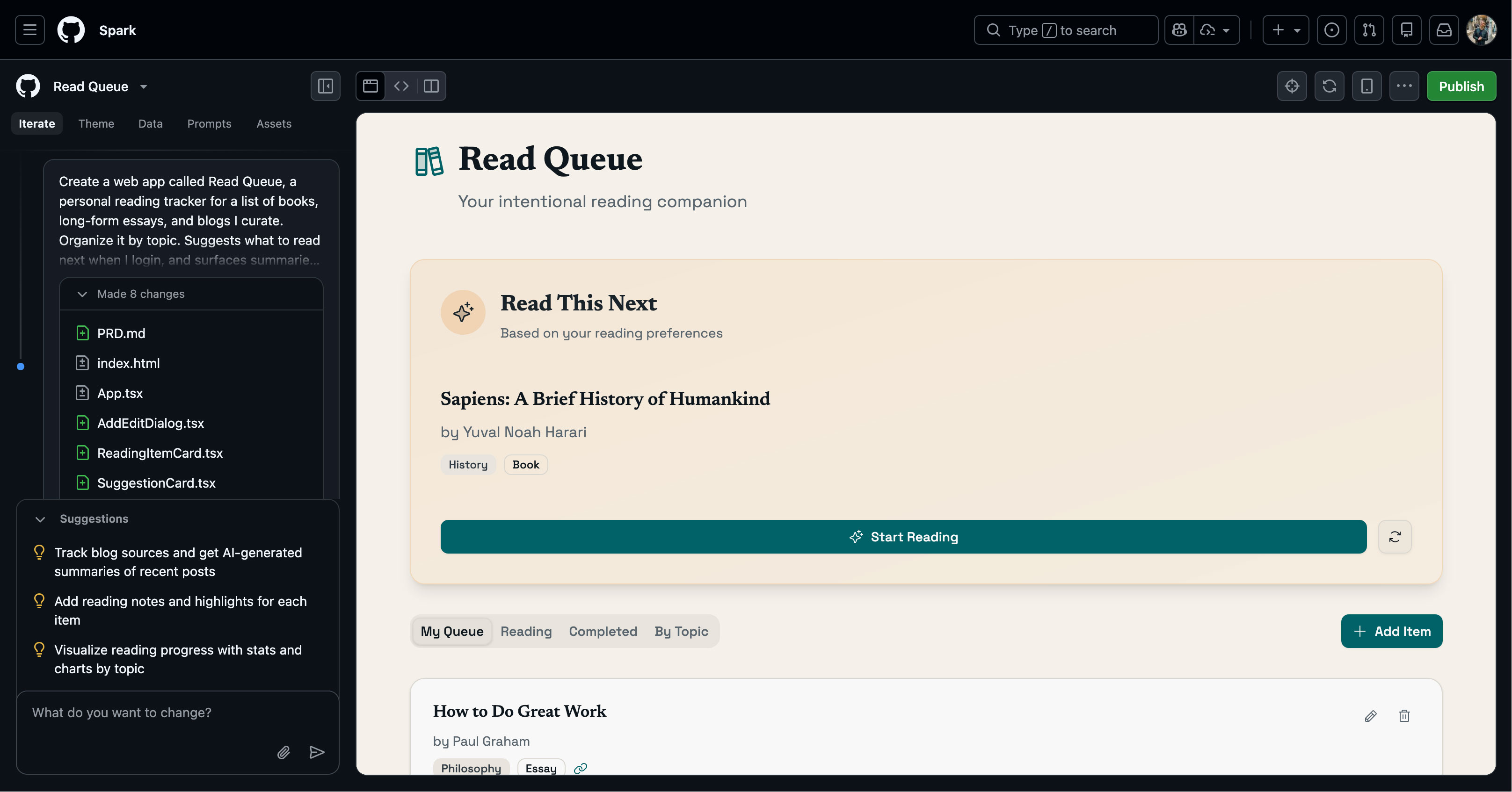Open SuggestionCard.tsx file

click(x=156, y=483)
